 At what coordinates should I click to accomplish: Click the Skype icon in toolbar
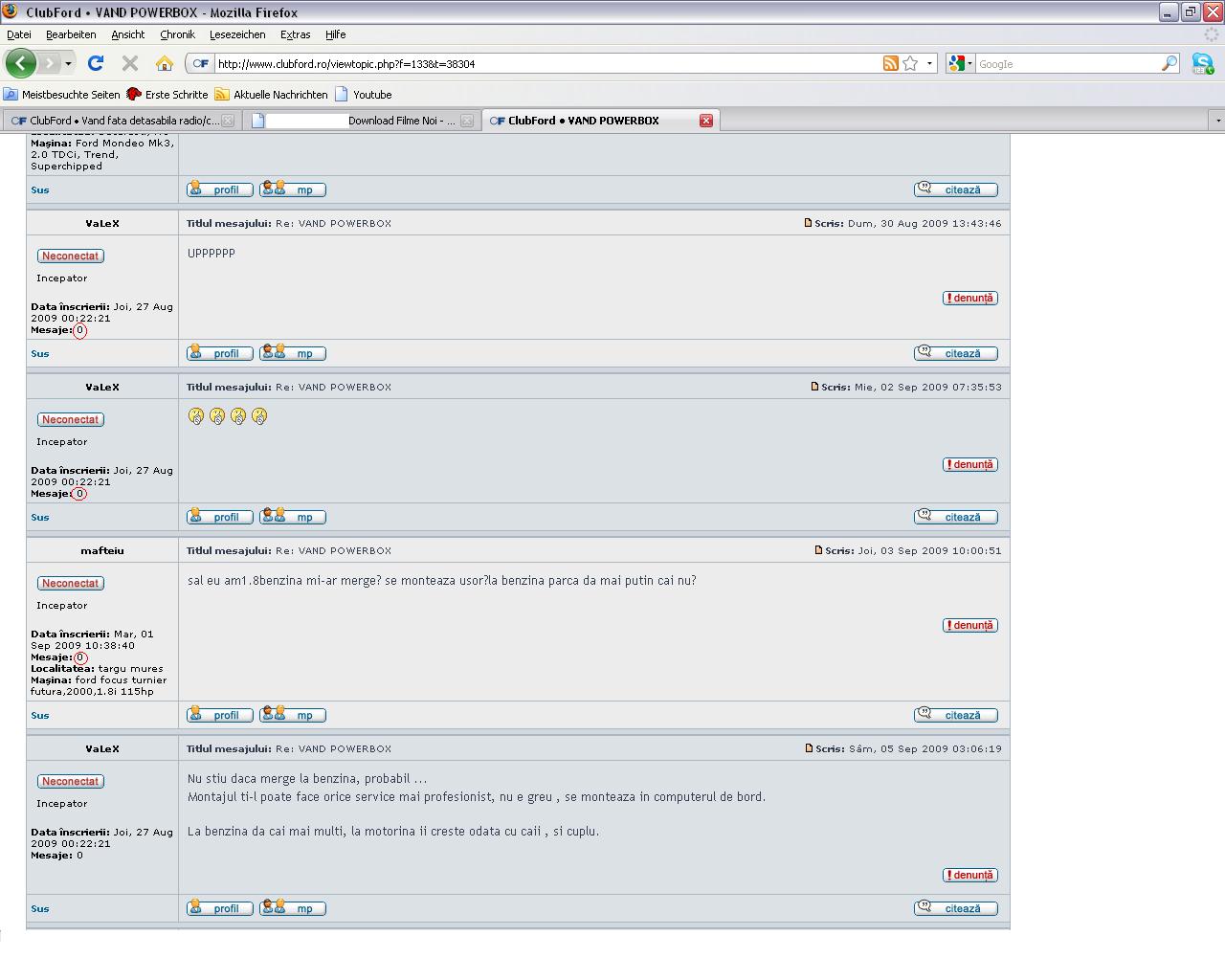(x=1202, y=64)
